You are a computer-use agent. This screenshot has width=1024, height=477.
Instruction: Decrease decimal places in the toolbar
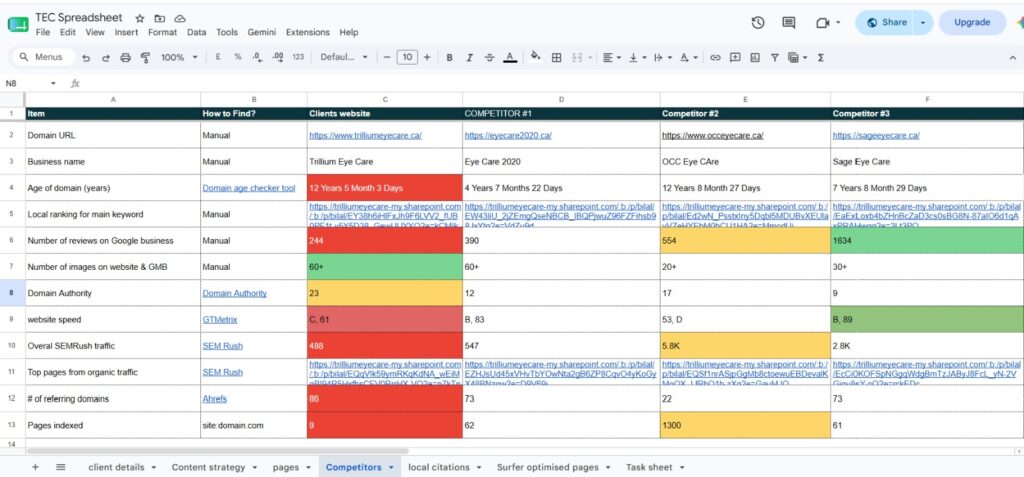pos(257,58)
